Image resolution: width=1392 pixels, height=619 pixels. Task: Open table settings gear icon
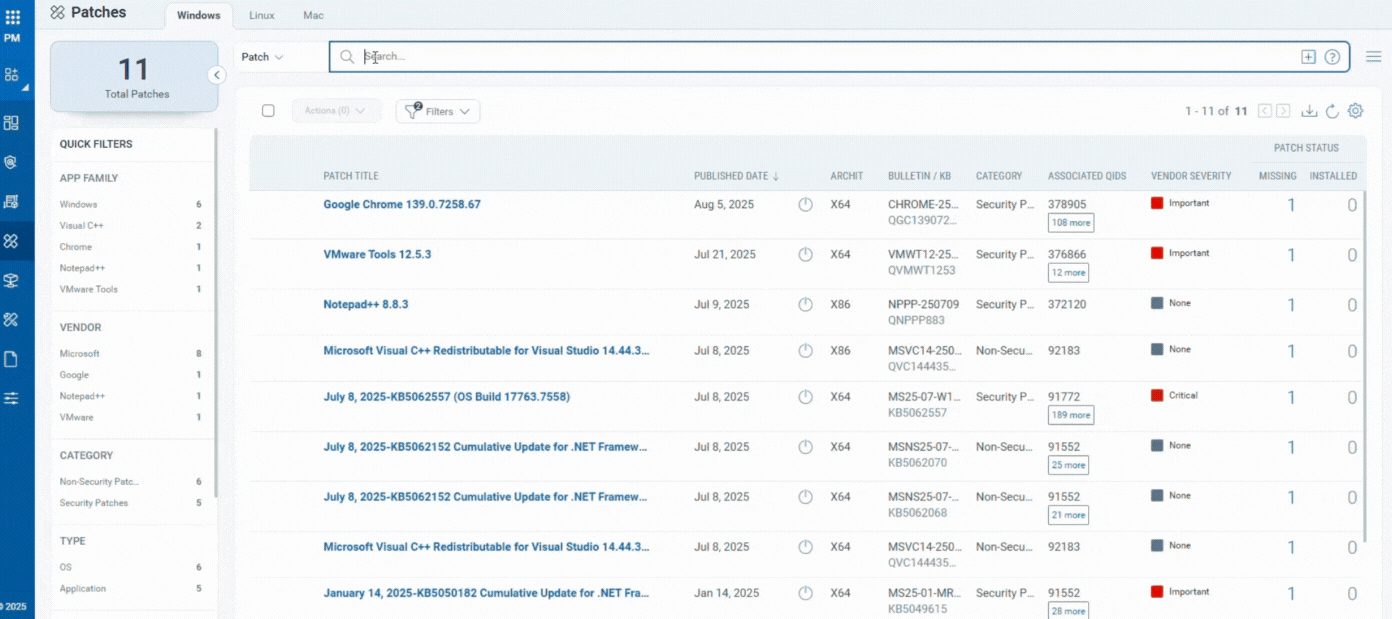click(1355, 111)
